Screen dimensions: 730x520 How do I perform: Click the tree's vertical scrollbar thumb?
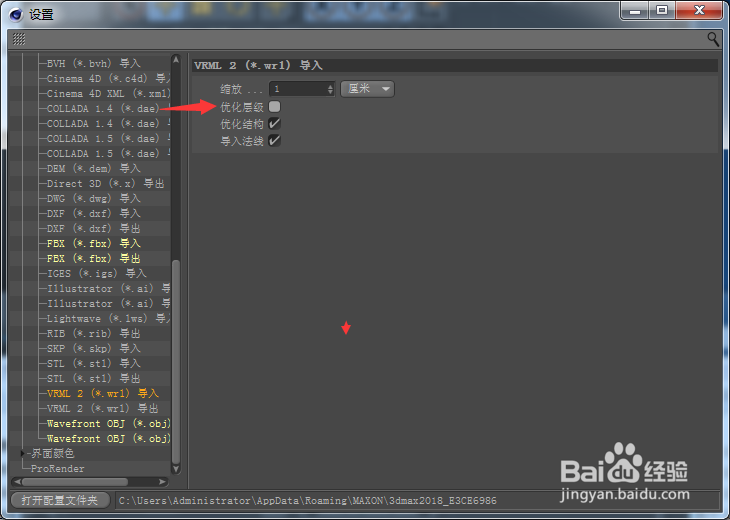[176, 361]
